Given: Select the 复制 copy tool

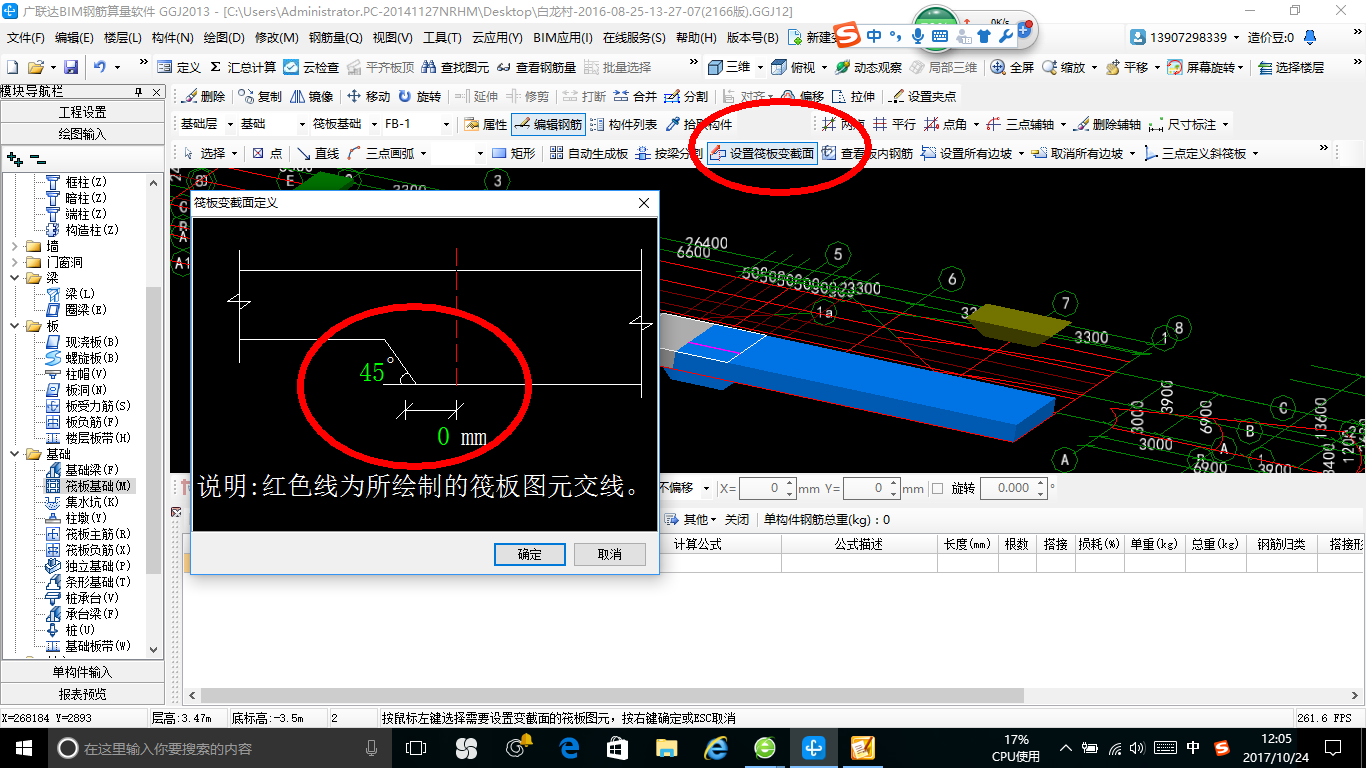Looking at the screenshot, I should click(261, 96).
